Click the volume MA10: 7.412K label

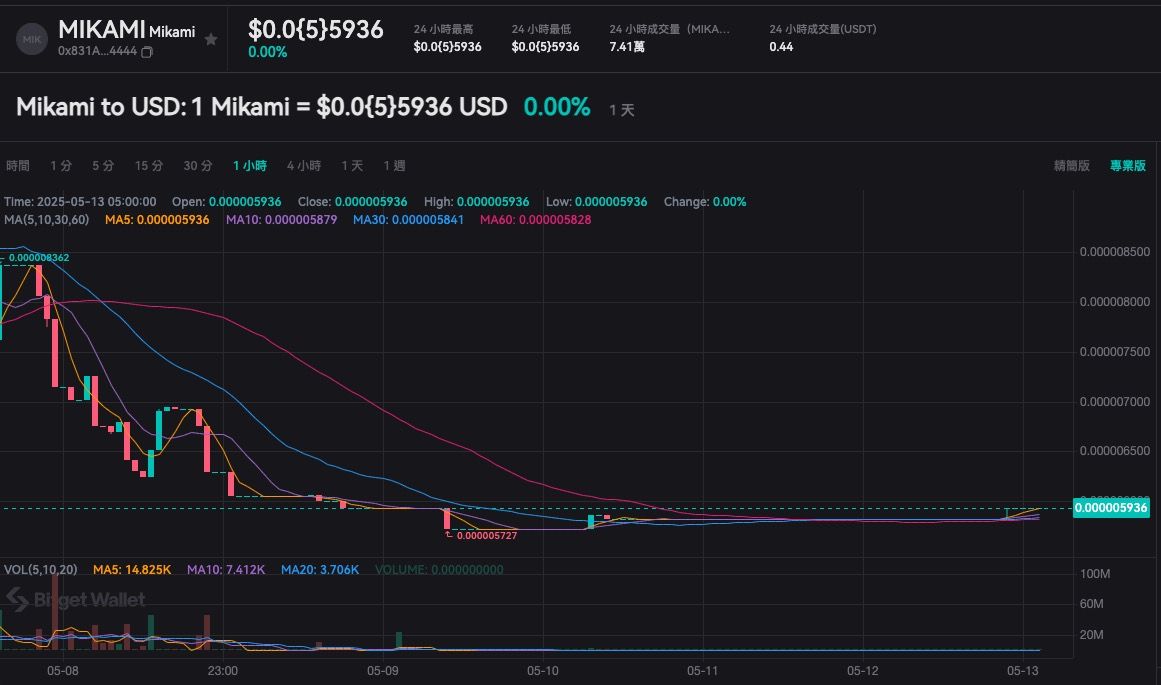coord(226,569)
